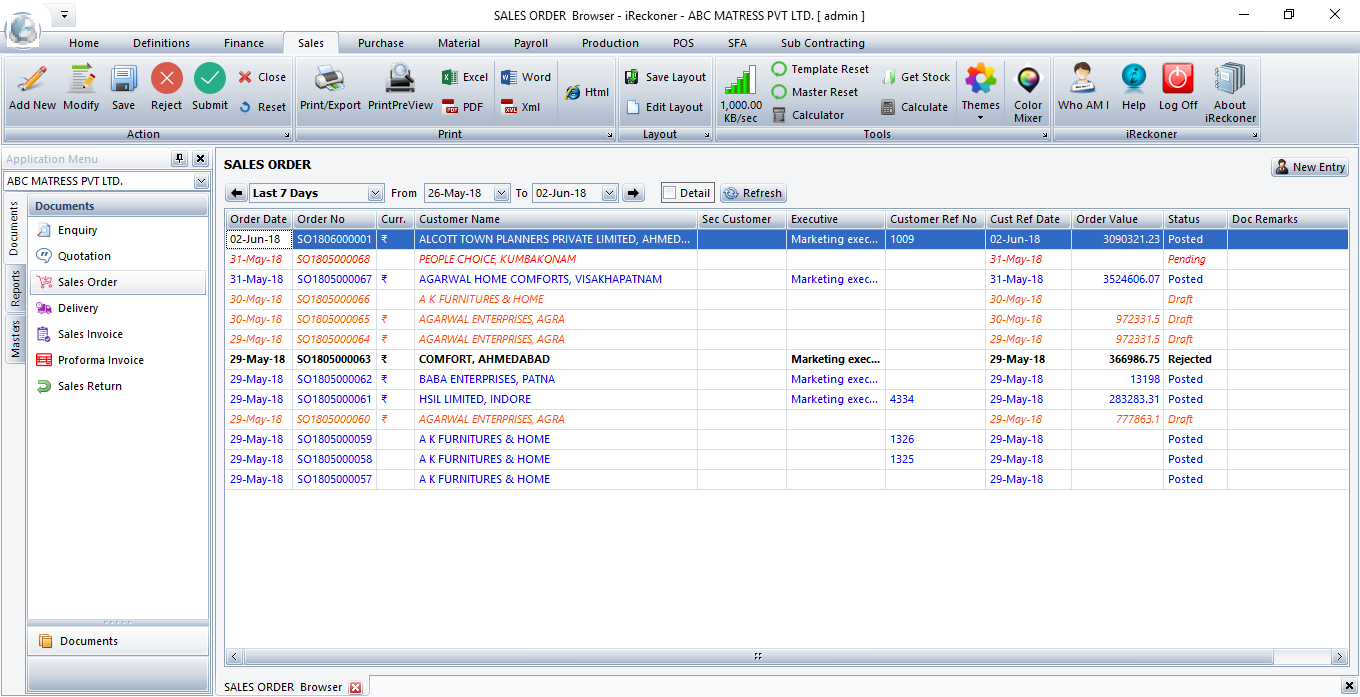Open PrintPreView from the ribbon
1360x697 pixels.
click(x=400, y=80)
